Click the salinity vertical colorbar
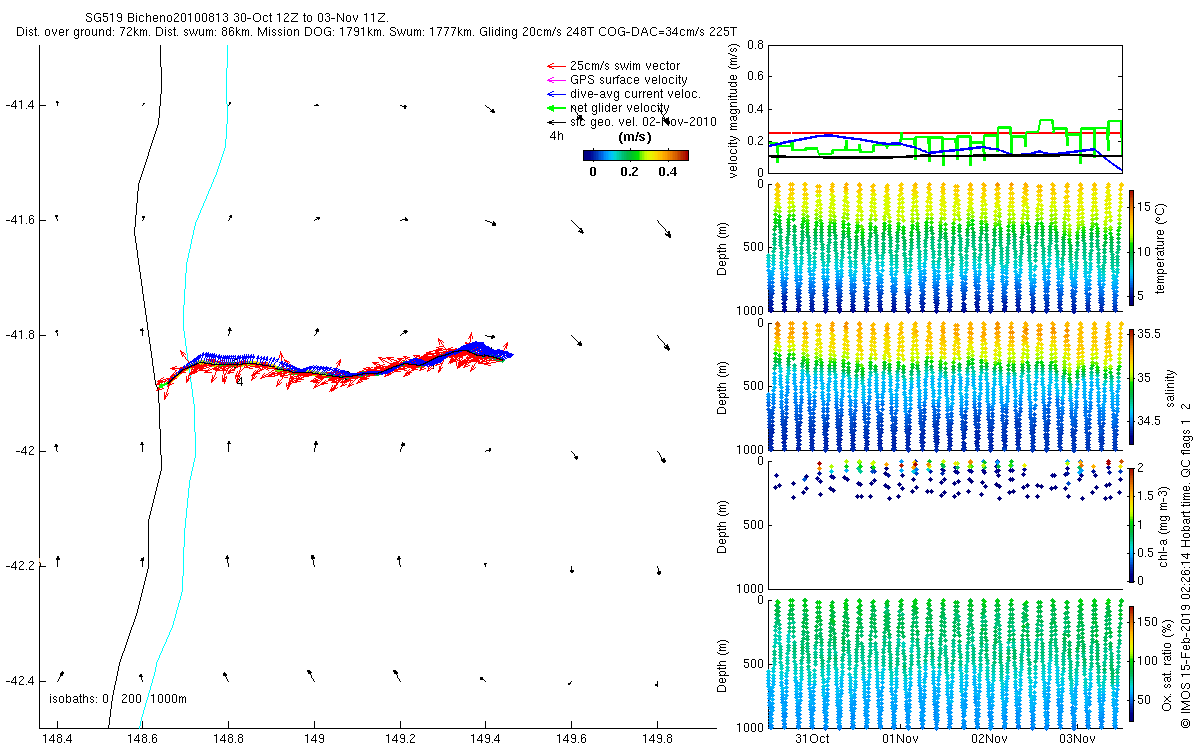This screenshot has width=1200, height=750. point(1133,386)
